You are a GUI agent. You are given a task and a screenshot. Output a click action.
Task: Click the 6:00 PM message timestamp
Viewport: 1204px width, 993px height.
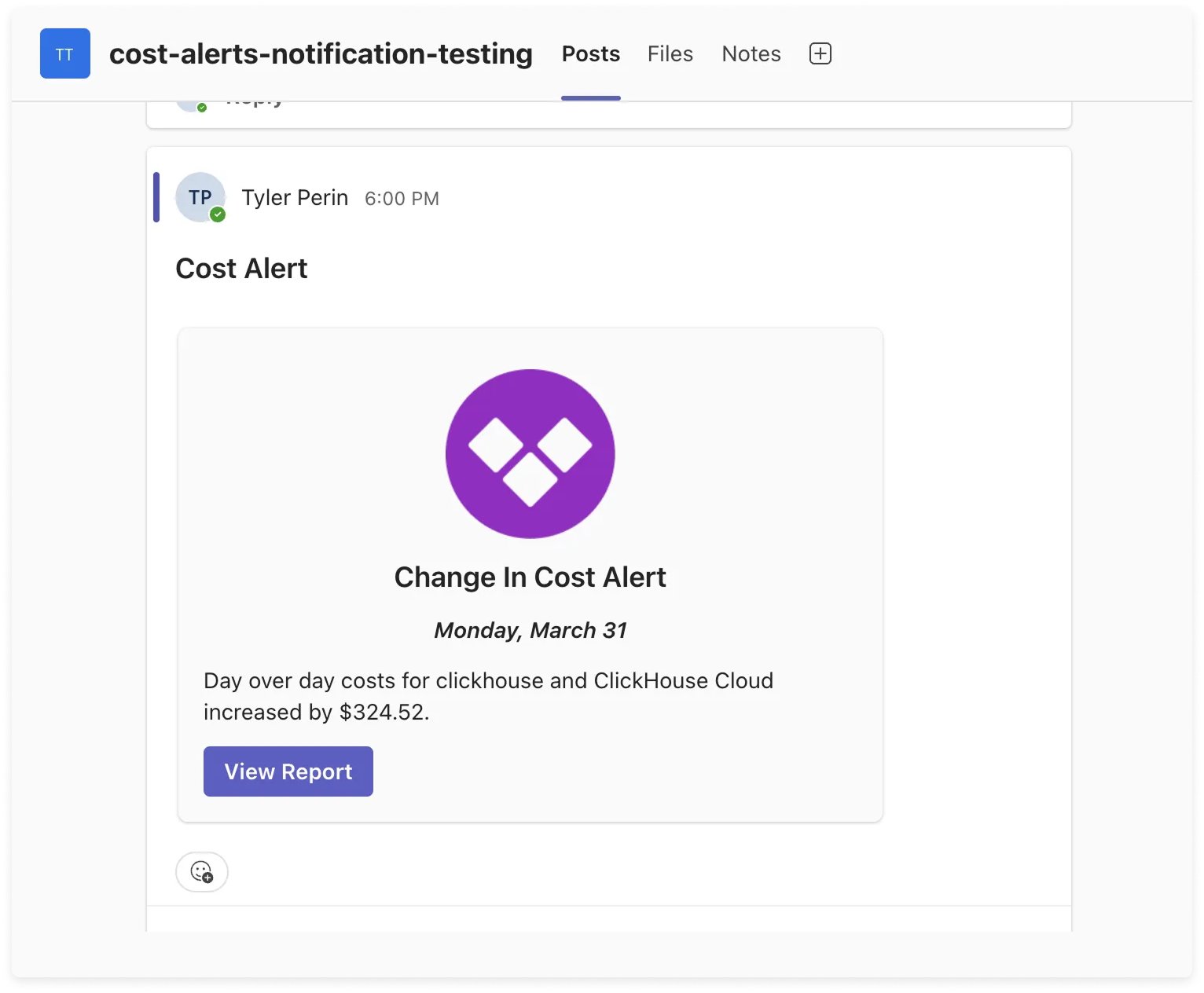[x=402, y=199]
